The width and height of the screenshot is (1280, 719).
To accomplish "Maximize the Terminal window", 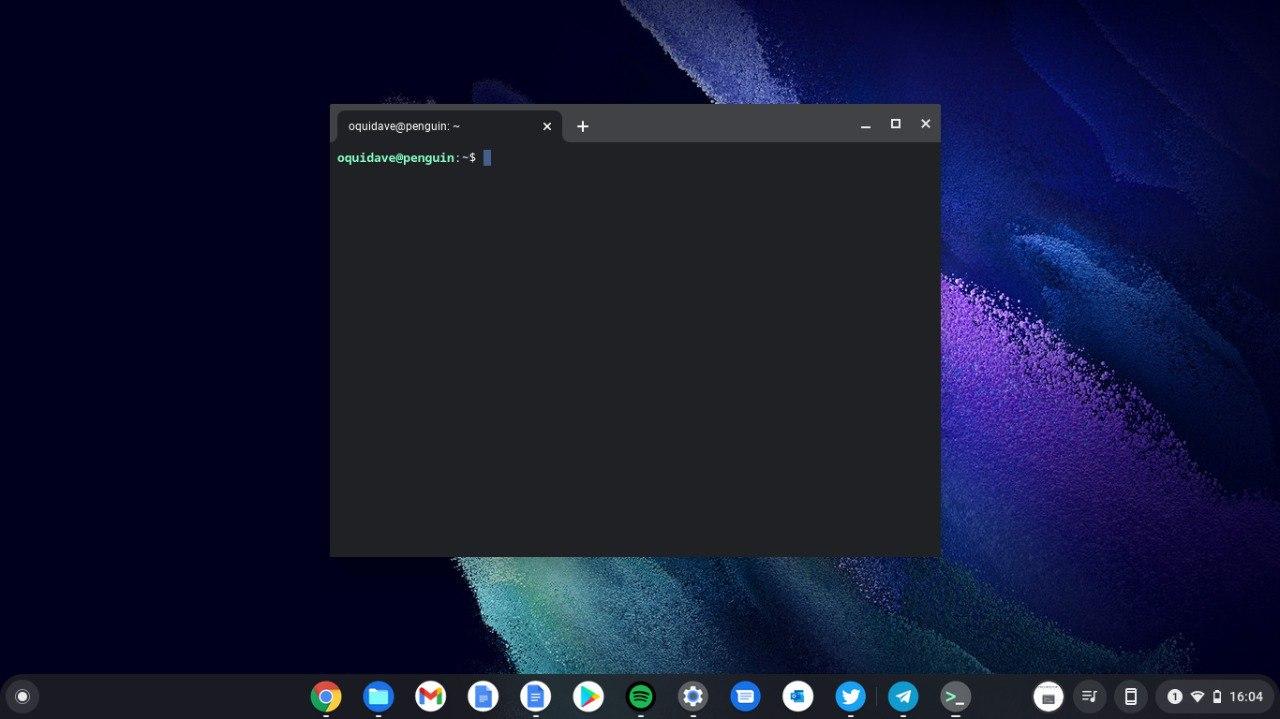I will 896,124.
